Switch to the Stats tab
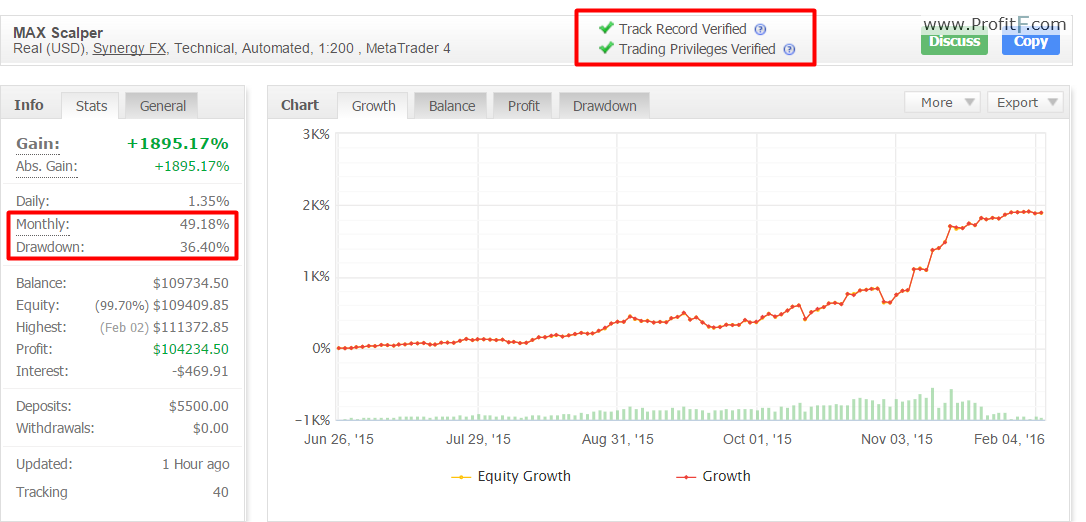 click(x=91, y=105)
